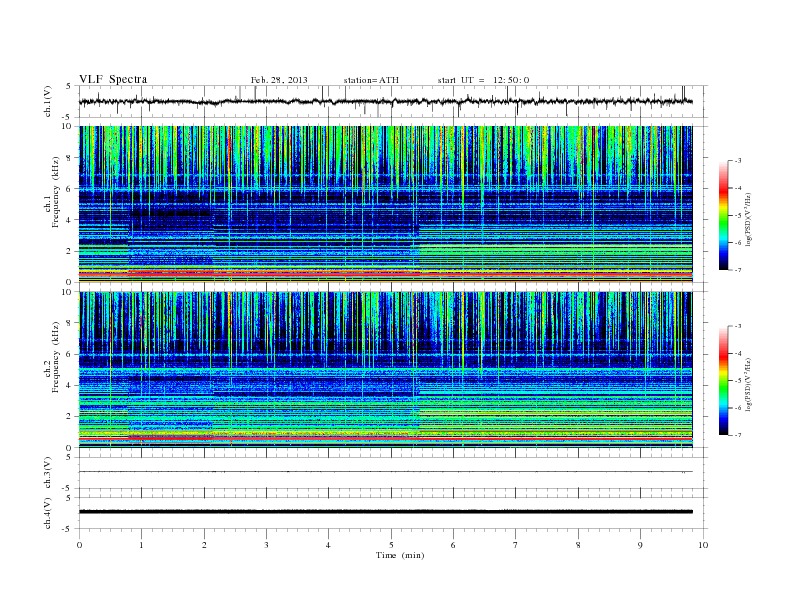Click the ch.1 voltage waveform trace
The width and height of the screenshot is (792, 612).
coord(385,101)
